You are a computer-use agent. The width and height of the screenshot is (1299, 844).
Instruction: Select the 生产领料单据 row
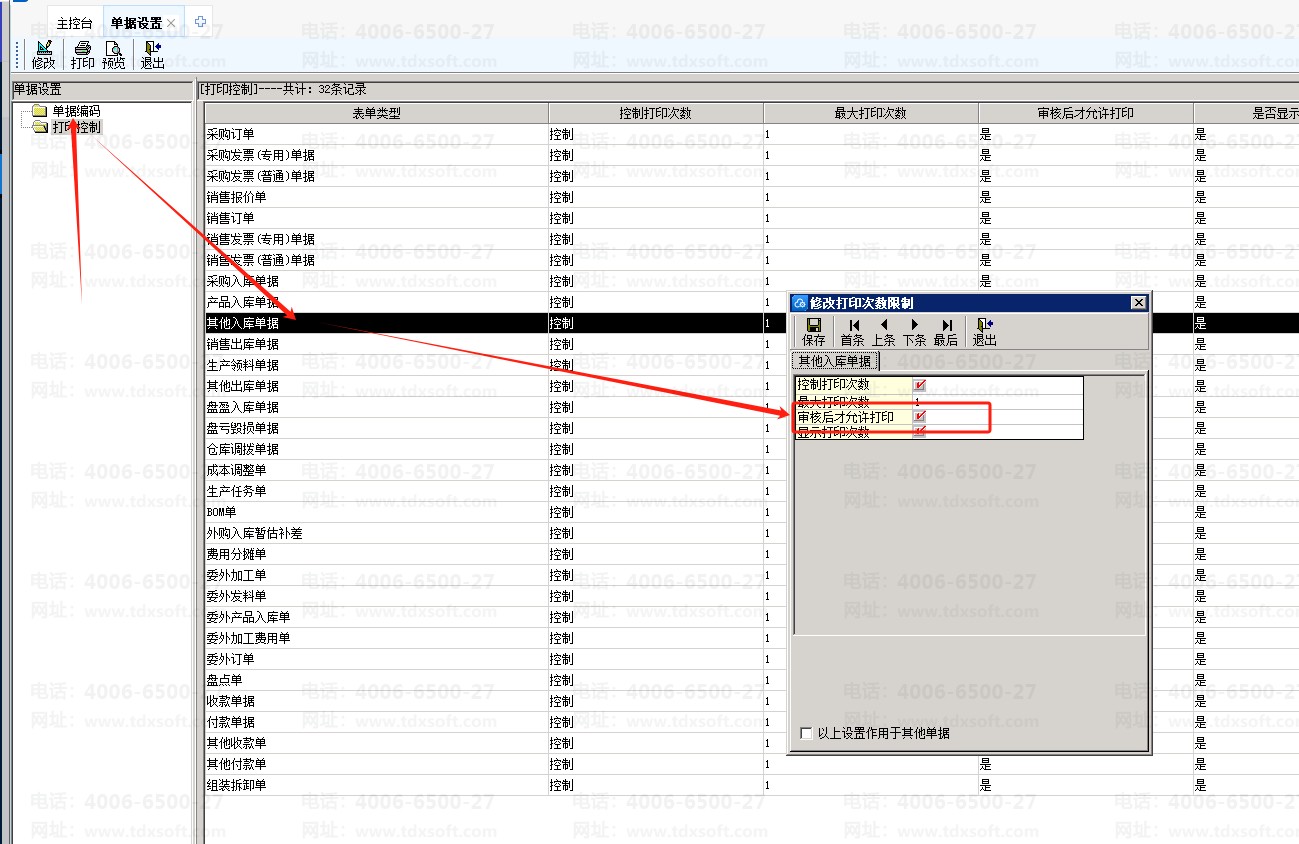(752, 365)
